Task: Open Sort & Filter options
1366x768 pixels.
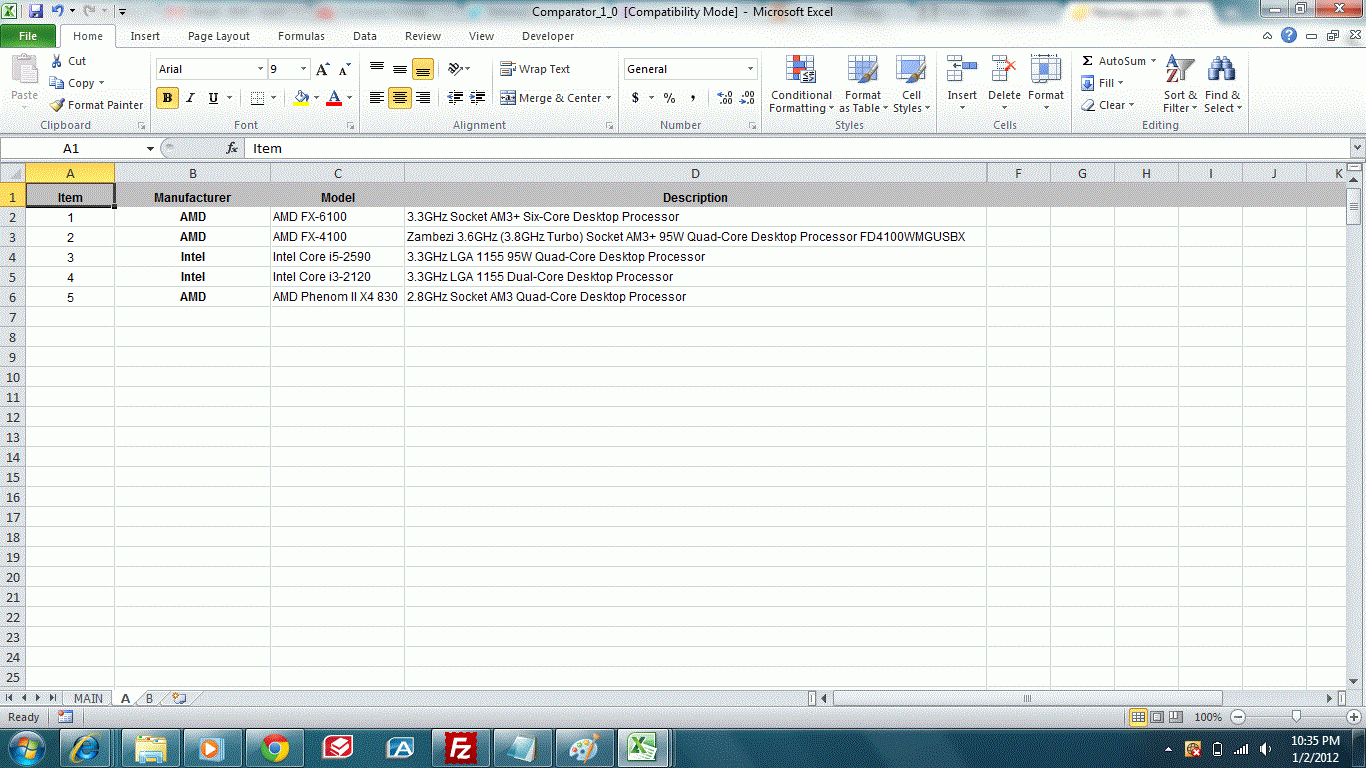Action: [x=1179, y=85]
